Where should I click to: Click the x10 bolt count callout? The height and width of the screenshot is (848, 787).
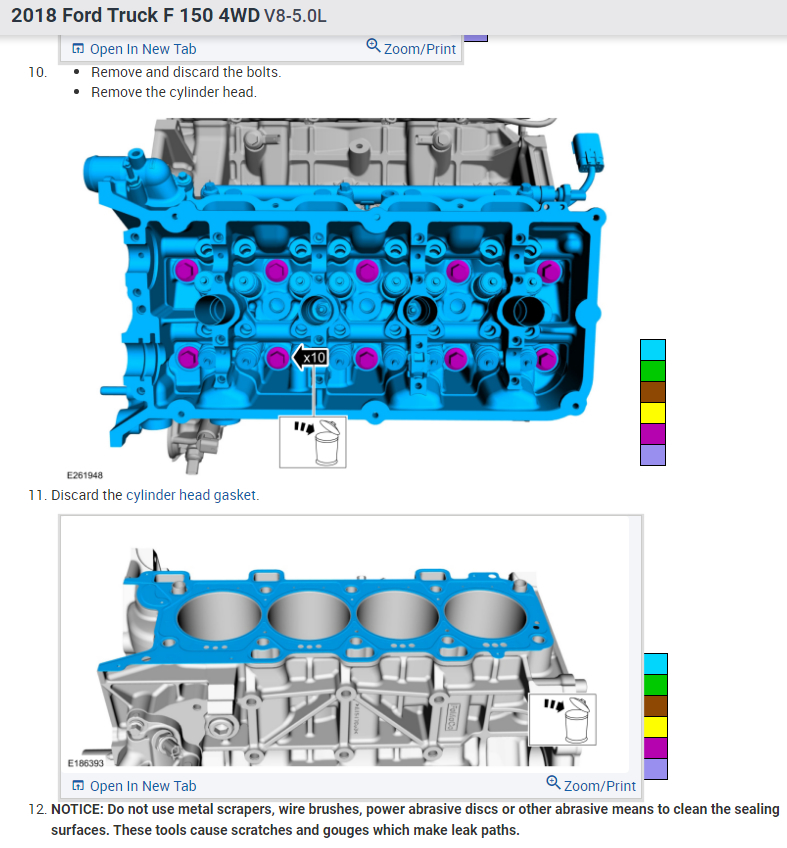[x=310, y=357]
